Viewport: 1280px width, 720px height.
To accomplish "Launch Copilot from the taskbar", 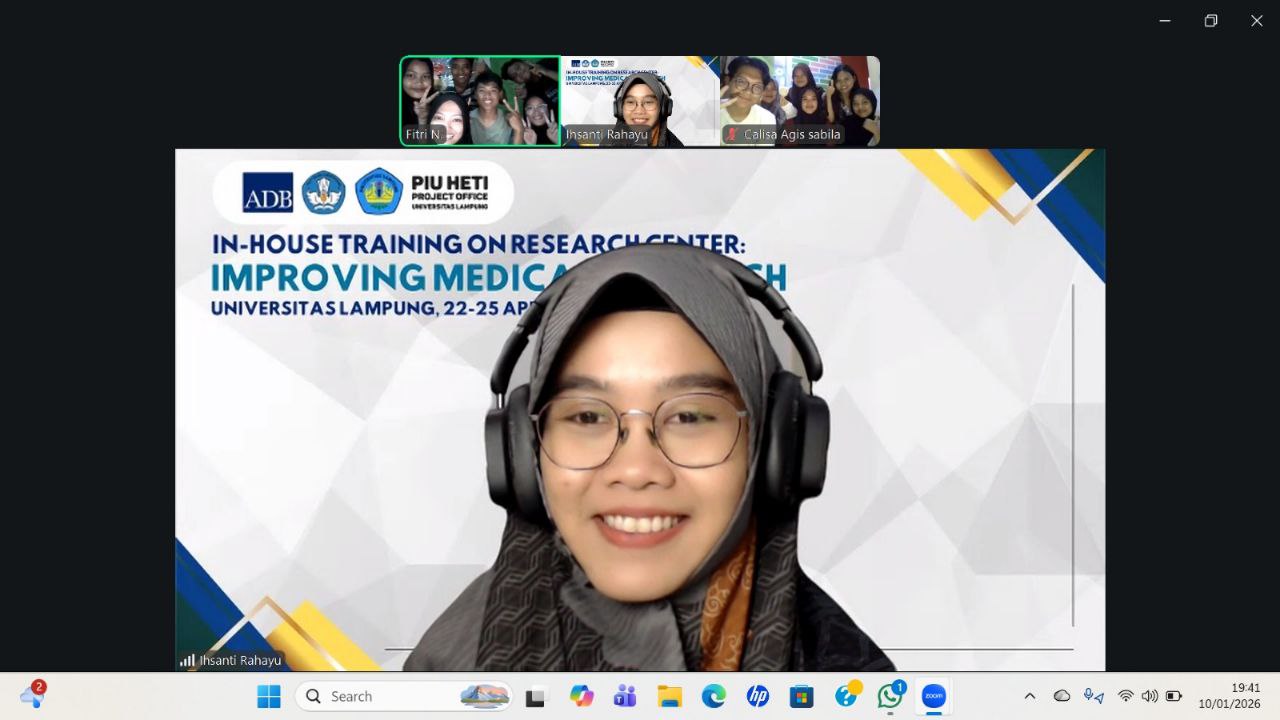I will click(x=581, y=696).
